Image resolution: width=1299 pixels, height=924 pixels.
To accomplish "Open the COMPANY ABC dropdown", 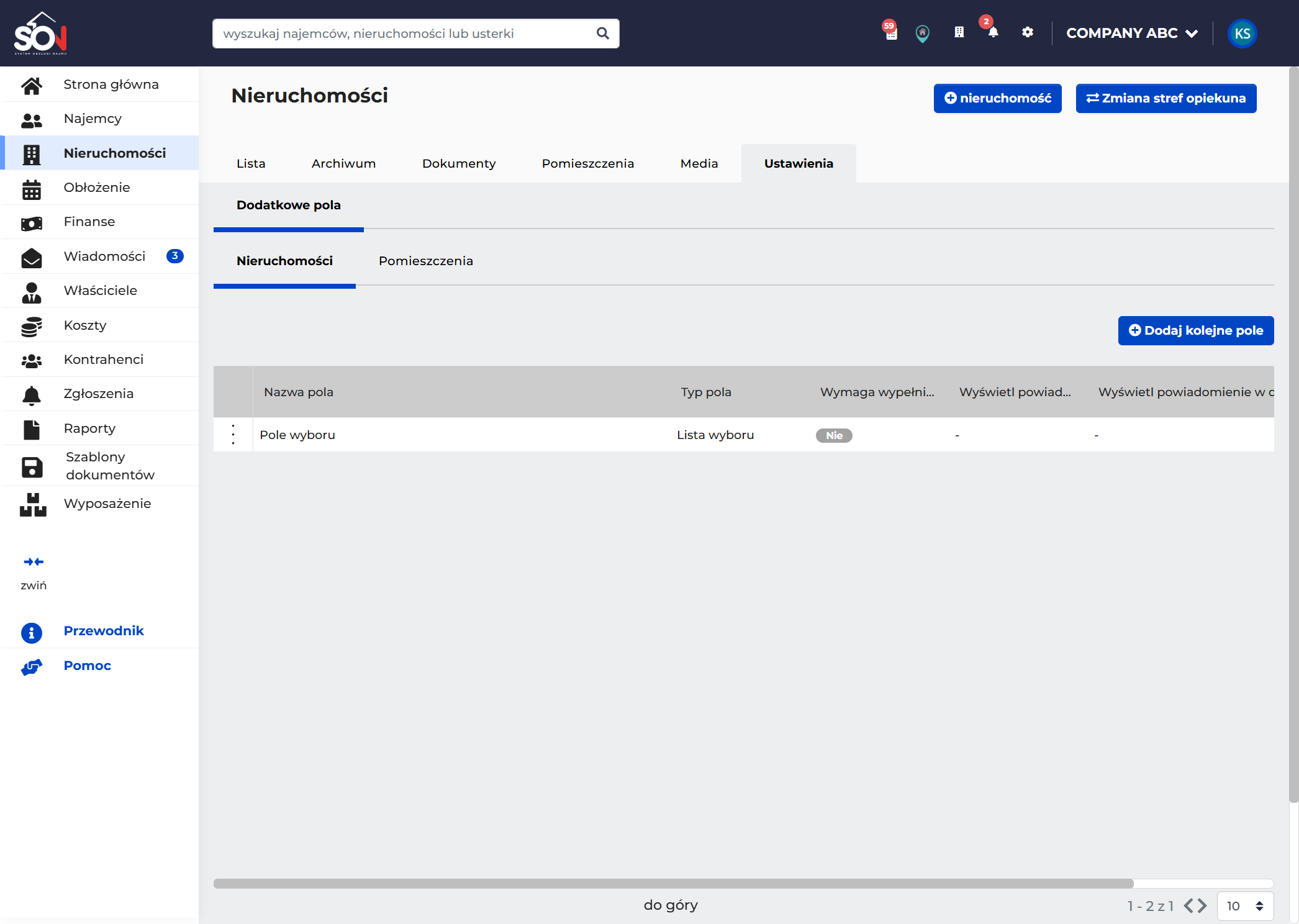I will click(1132, 34).
